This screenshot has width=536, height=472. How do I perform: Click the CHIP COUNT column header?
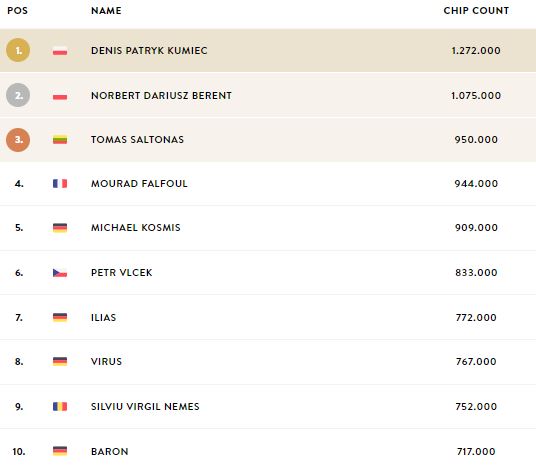[476, 11]
